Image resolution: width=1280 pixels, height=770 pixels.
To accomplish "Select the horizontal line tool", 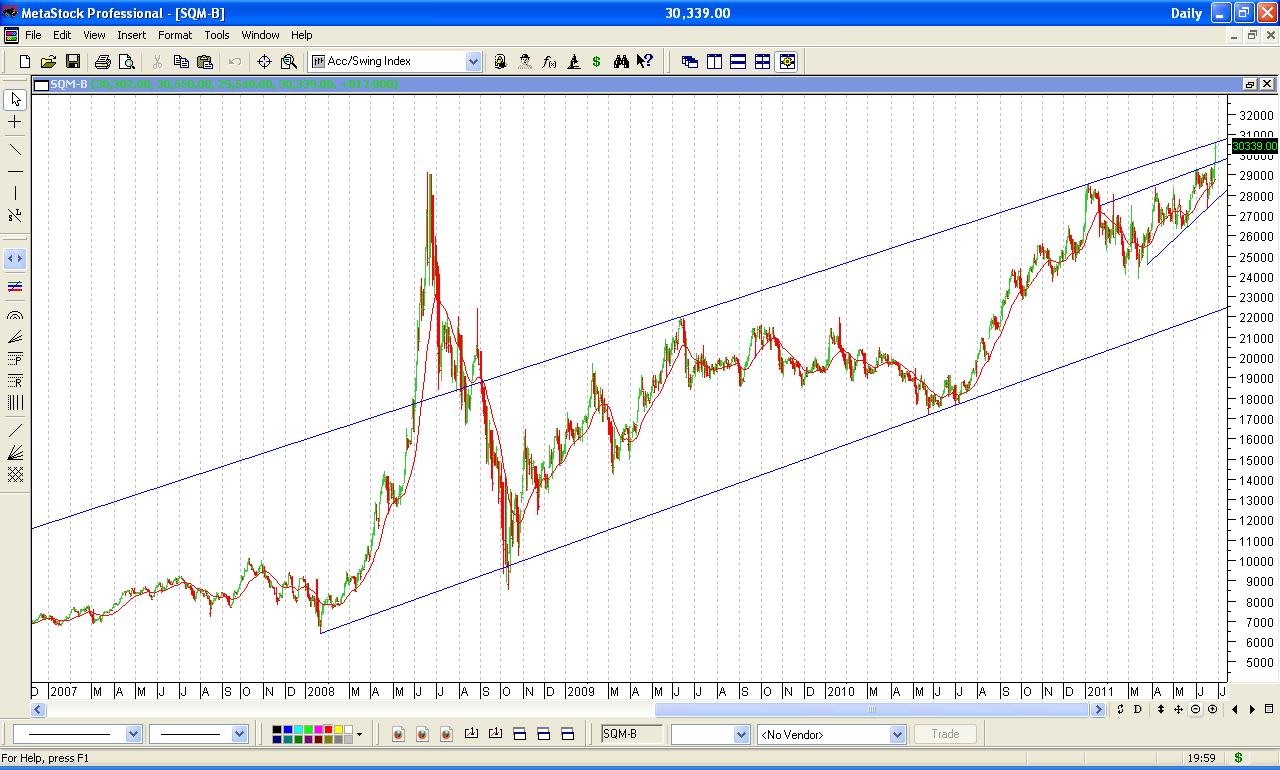I will [x=15, y=171].
